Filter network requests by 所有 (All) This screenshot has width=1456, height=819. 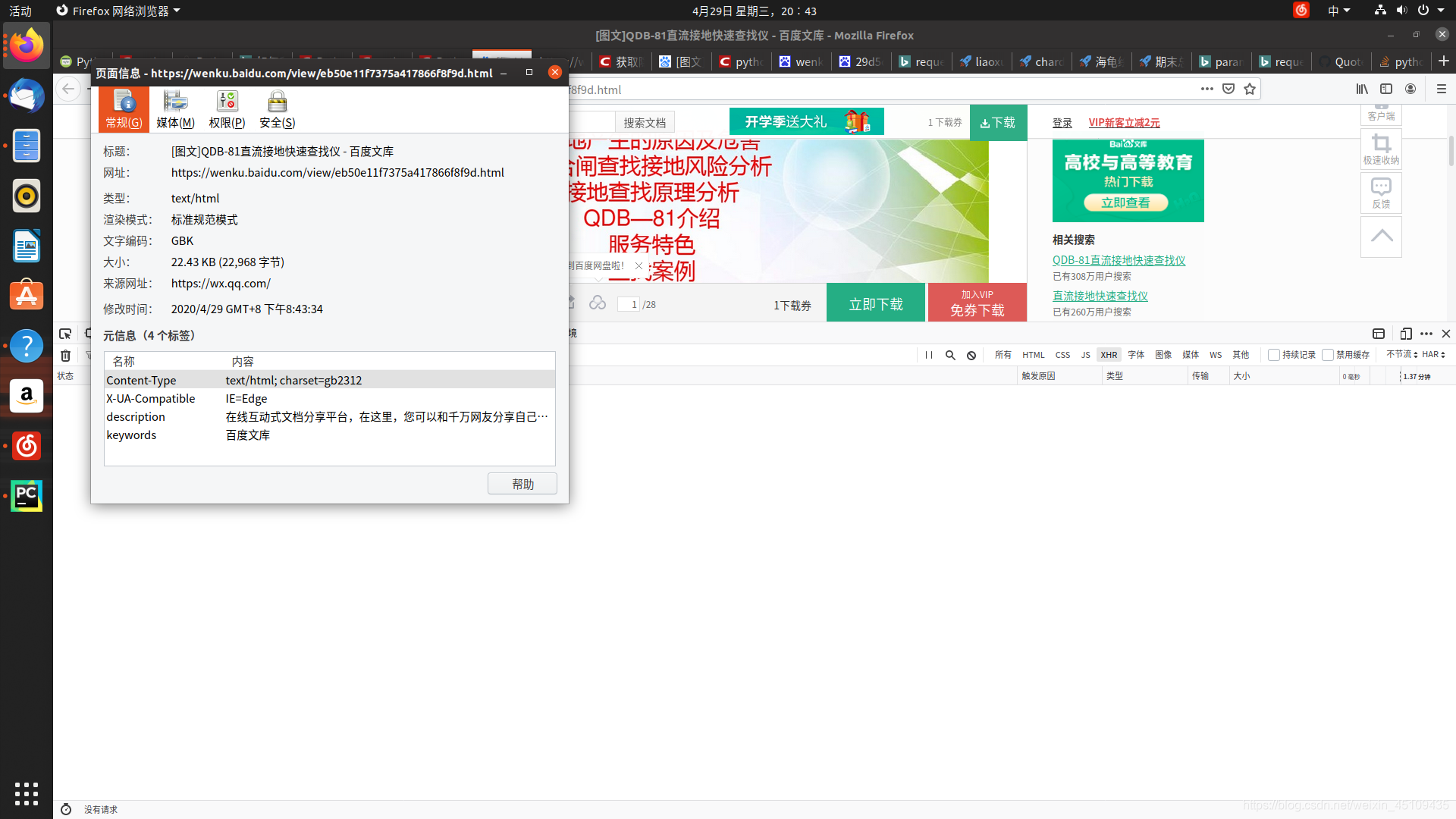pos(1003,355)
